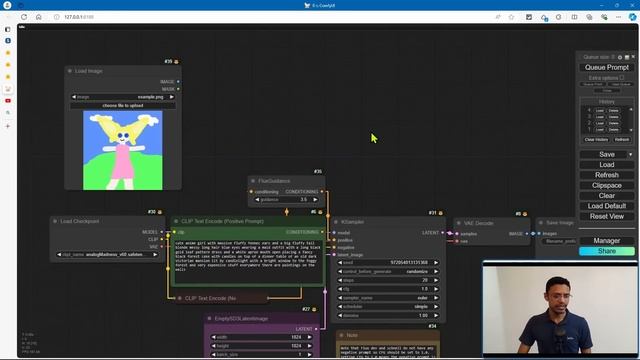Viewport: 640px width, 360px height.
Task: Select previous image with left arrow in Load Image
Action: coord(74,97)
